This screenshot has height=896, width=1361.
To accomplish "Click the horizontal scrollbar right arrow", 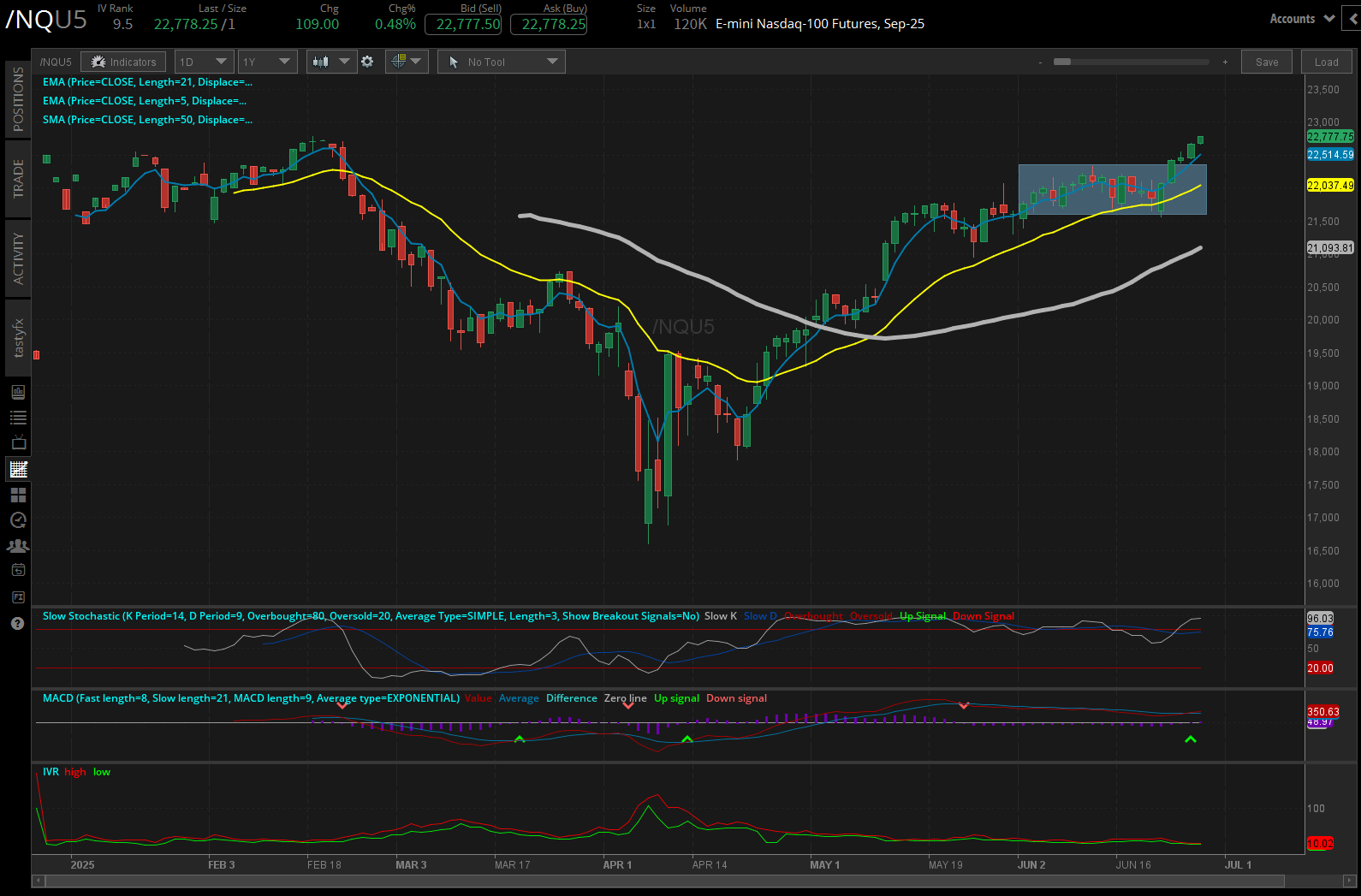I will (x=1350, y=881).
